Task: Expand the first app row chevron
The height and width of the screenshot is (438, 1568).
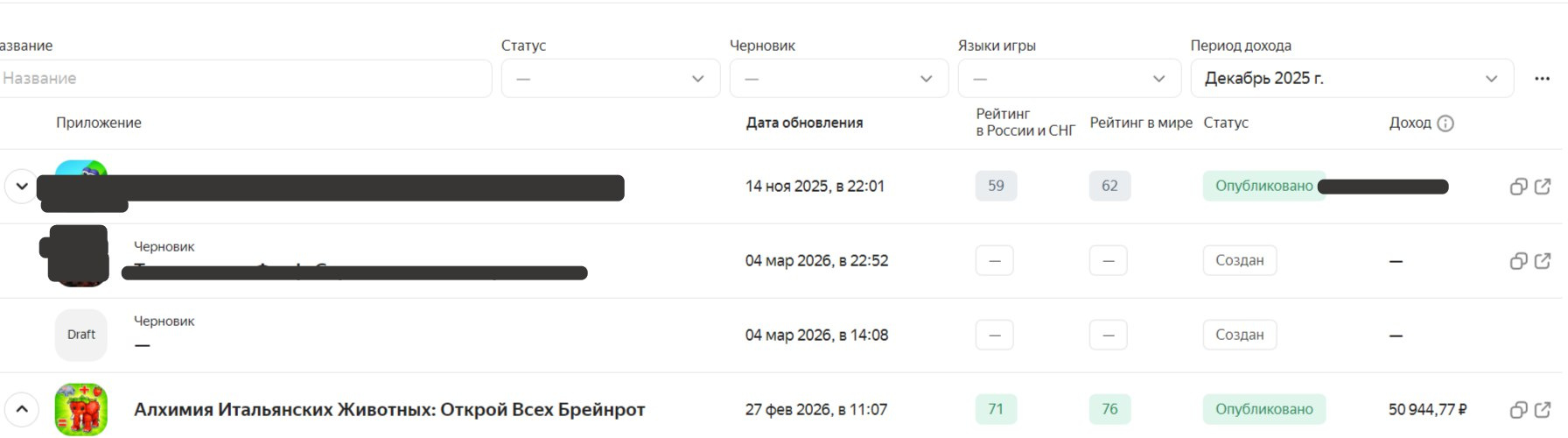Action: 22,186
